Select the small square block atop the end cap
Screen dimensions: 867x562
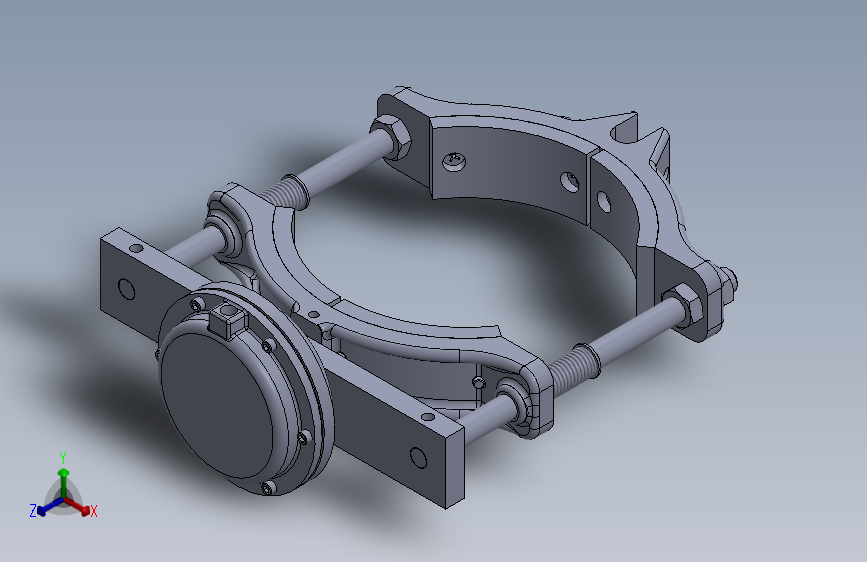(x=228, y=319)
